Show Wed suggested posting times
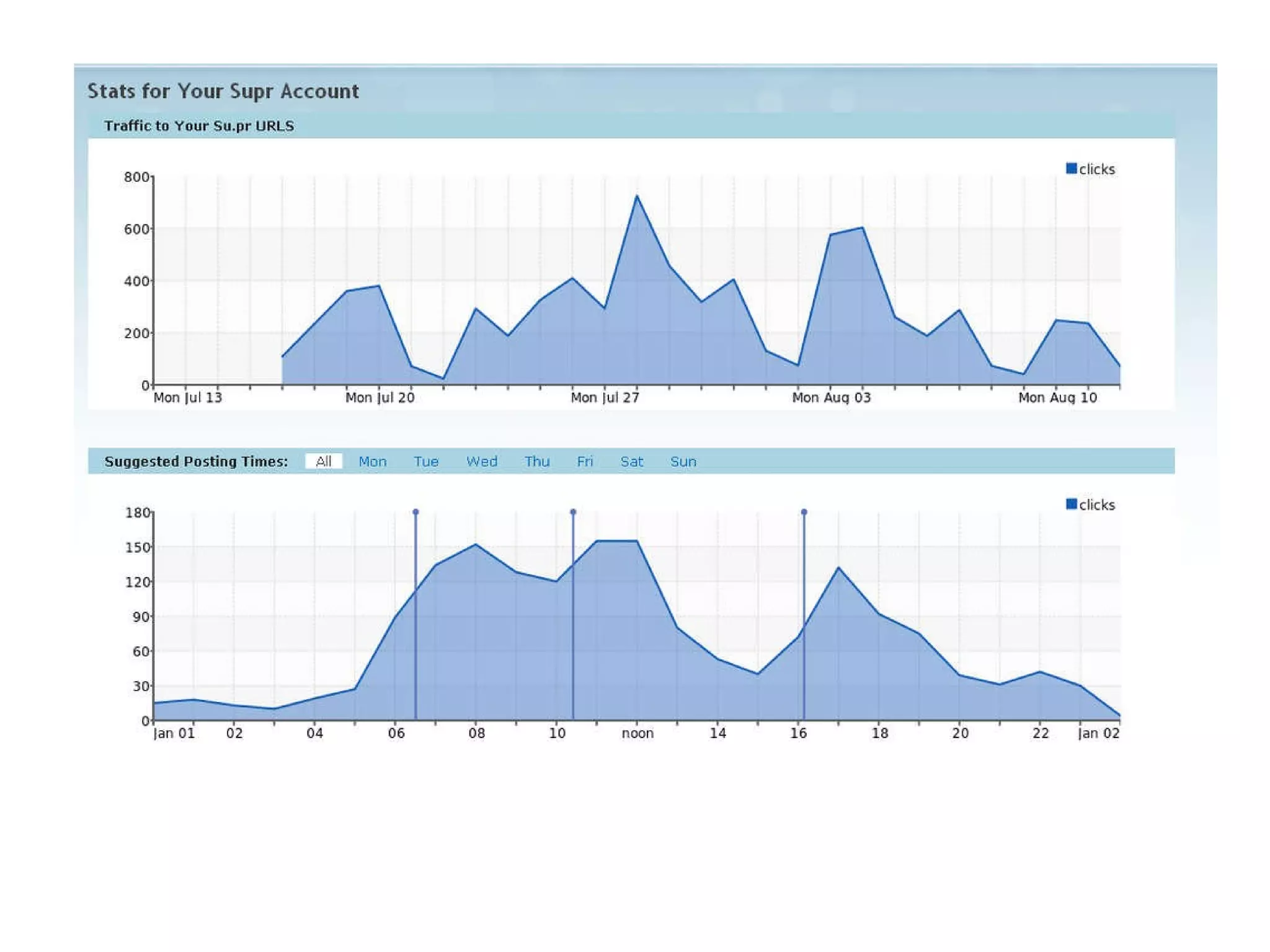Image resolution: width=1270 pixels, height=952 pixels. tap(481, 462)
